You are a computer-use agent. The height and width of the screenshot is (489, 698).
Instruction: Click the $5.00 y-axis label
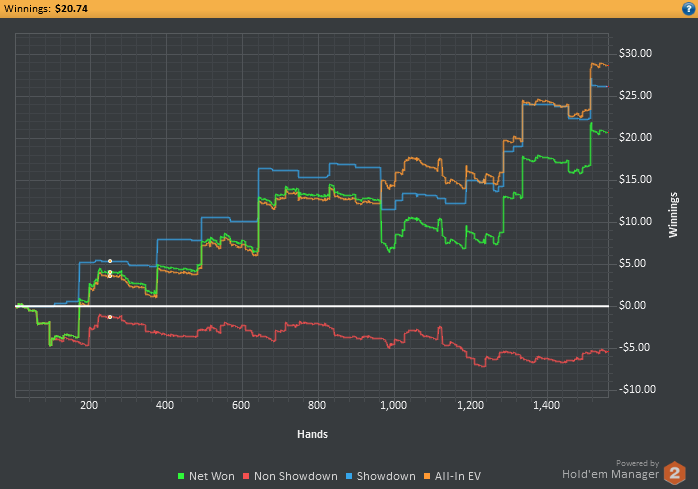point(632,263)
